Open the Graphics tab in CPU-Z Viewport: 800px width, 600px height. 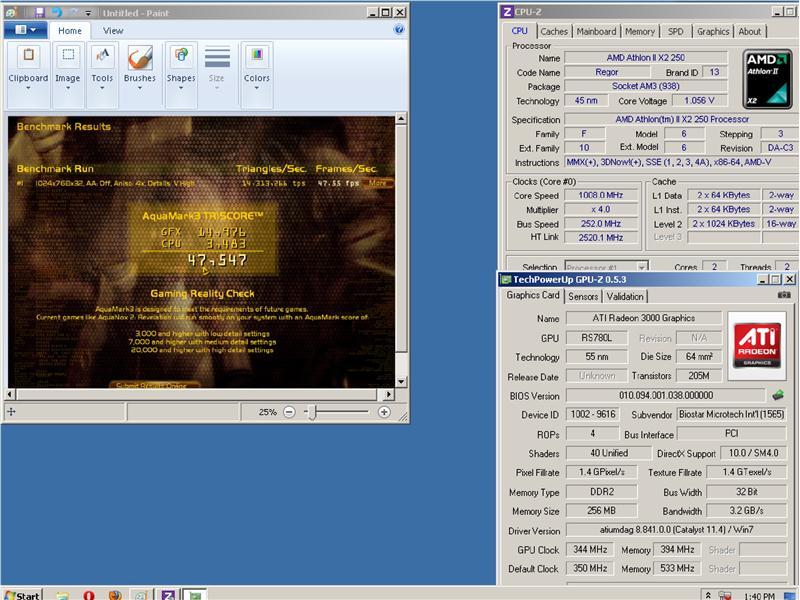713,32
